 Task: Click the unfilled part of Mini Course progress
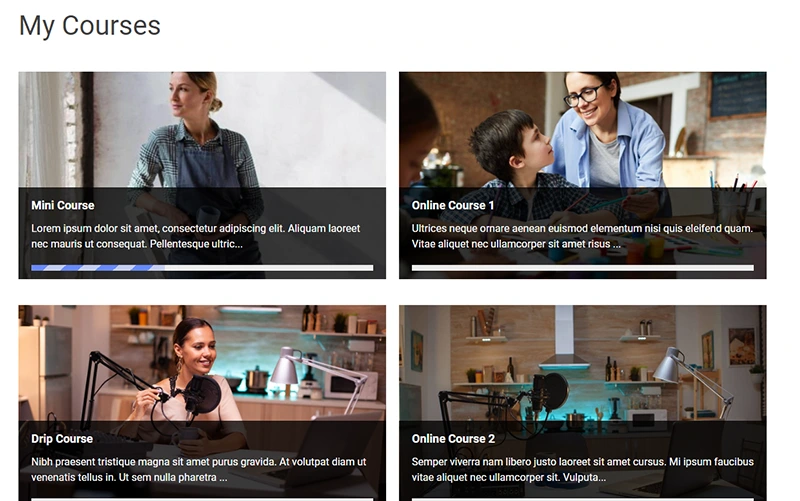[x=269, y=268]
